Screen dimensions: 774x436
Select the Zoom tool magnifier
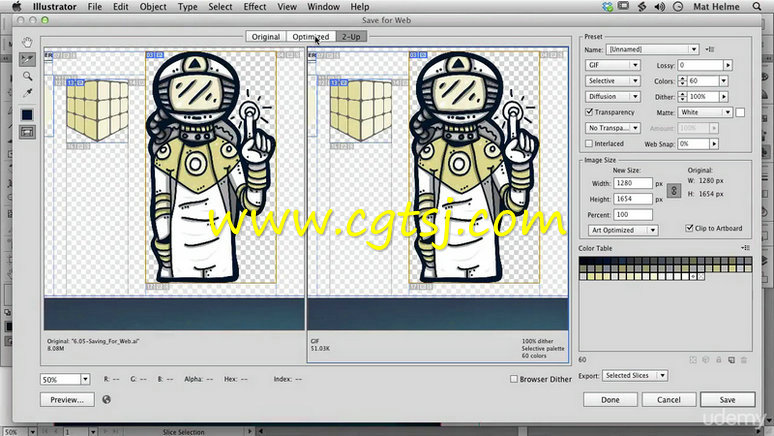[x=27, y=76]
